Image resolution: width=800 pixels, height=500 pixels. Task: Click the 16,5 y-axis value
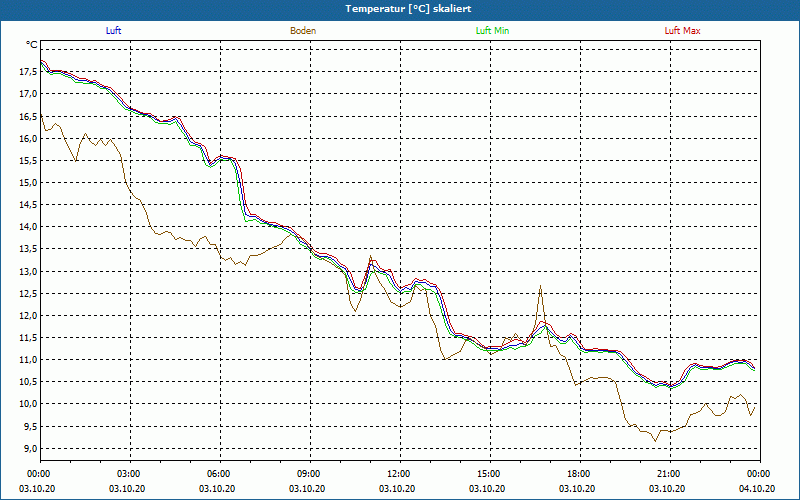(28, 116)
